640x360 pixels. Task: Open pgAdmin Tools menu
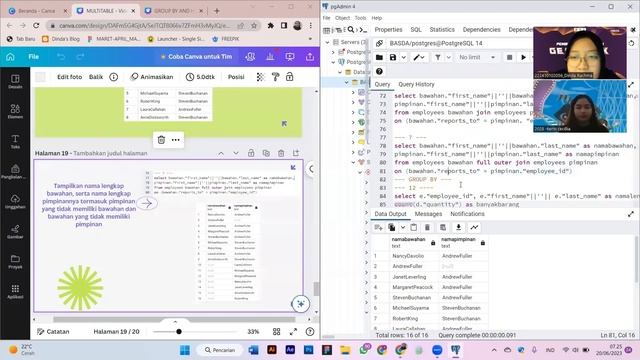(x=360, y=18)
